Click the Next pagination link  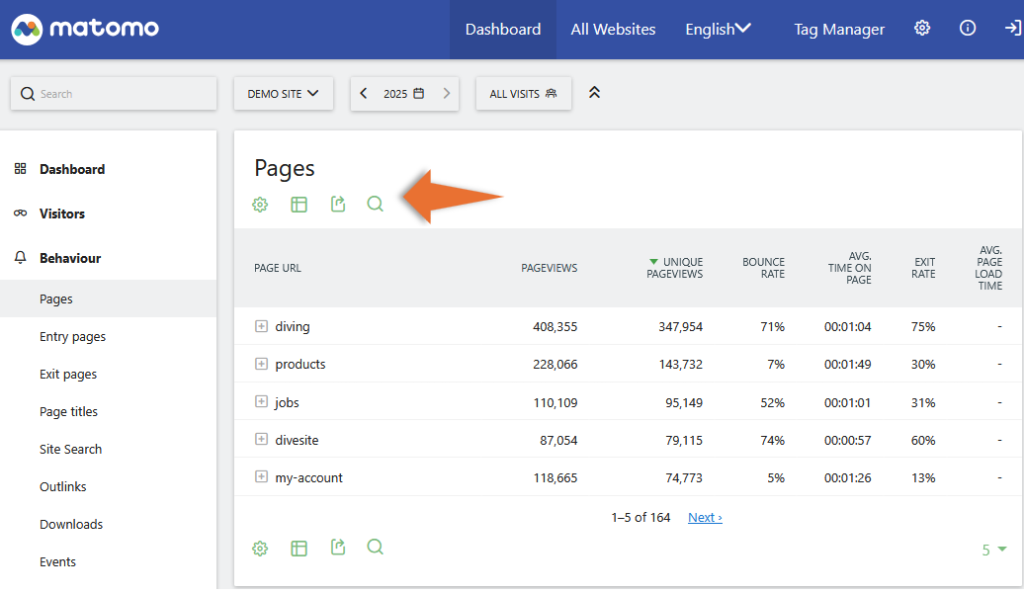click(x=705, y=517)
